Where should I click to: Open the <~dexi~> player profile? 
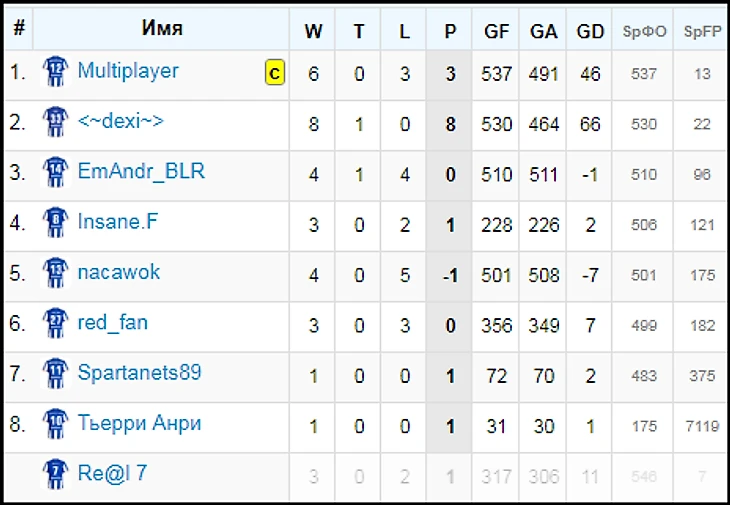coord(121,121)
